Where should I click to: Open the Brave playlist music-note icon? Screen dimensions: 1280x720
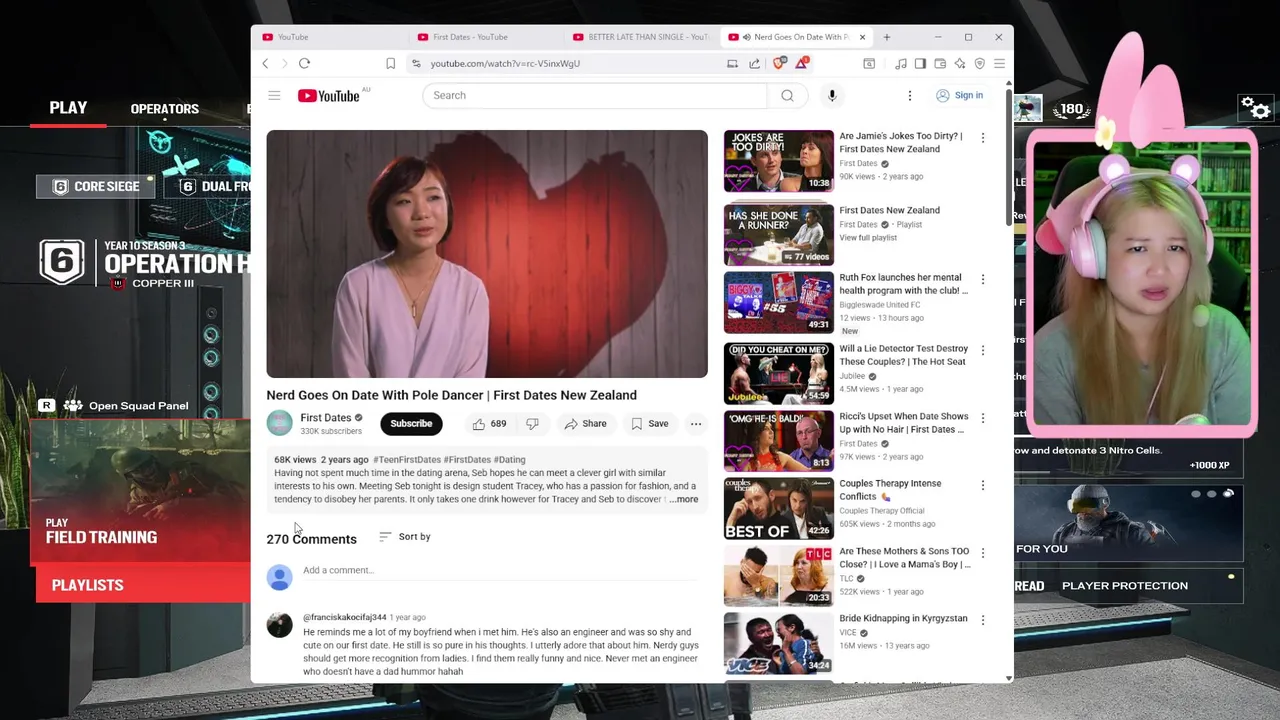point(901,63)
